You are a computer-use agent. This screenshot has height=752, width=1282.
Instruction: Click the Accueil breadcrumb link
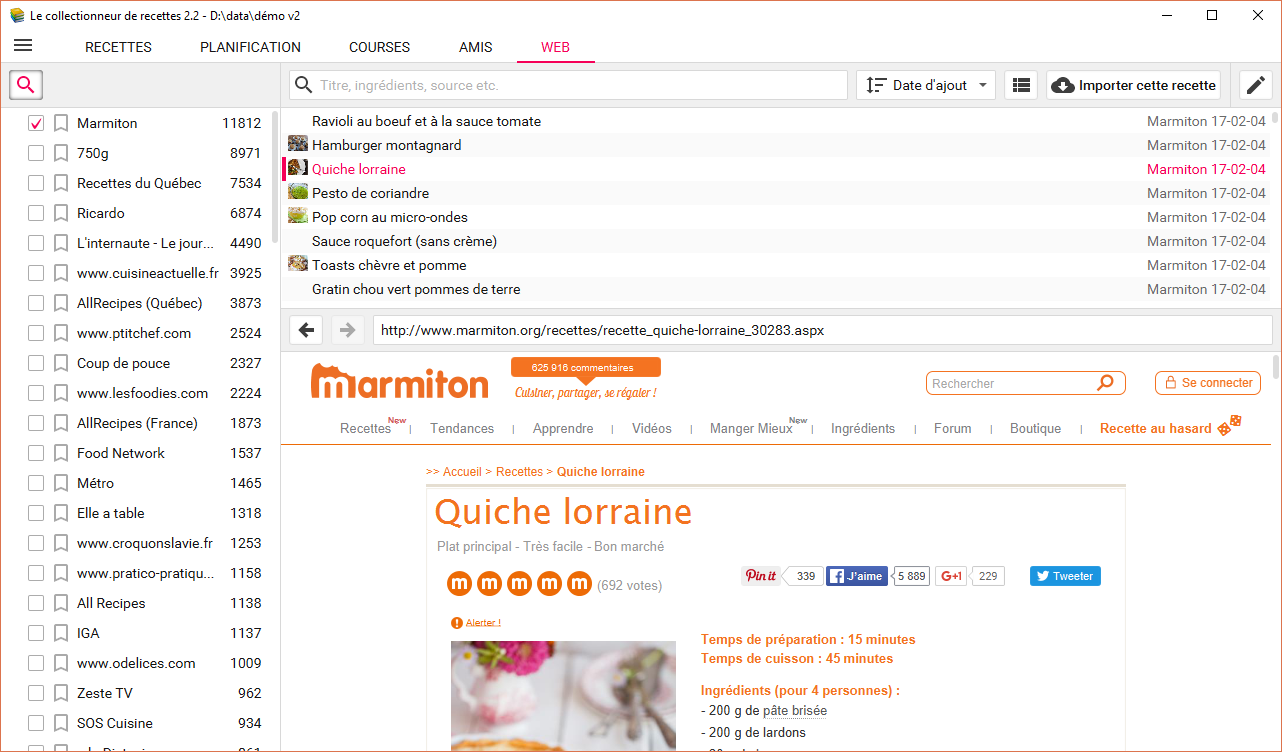462,471
